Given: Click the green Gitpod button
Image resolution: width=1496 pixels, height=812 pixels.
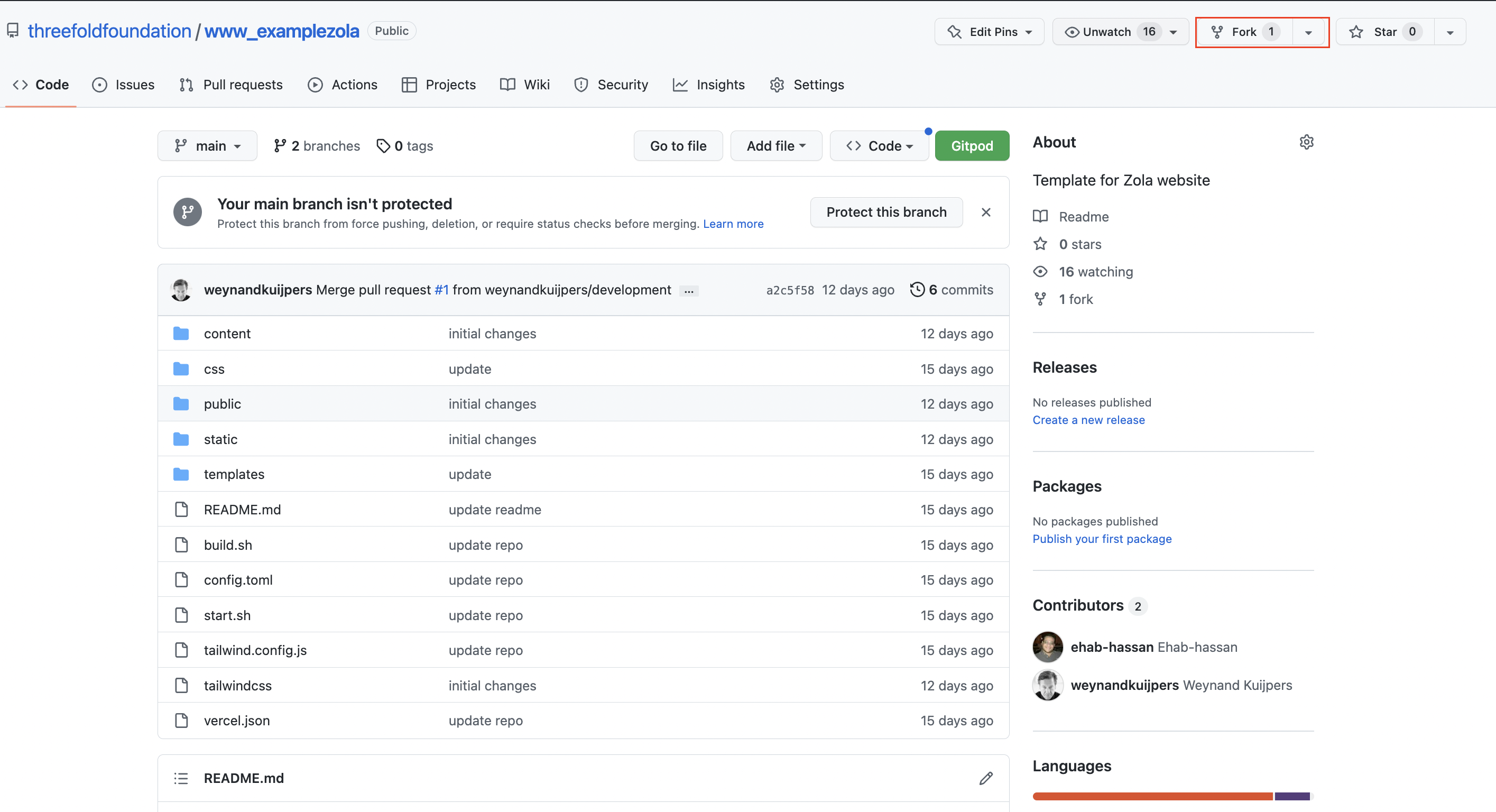Looking at the screenshot, I should pos(972,146).
